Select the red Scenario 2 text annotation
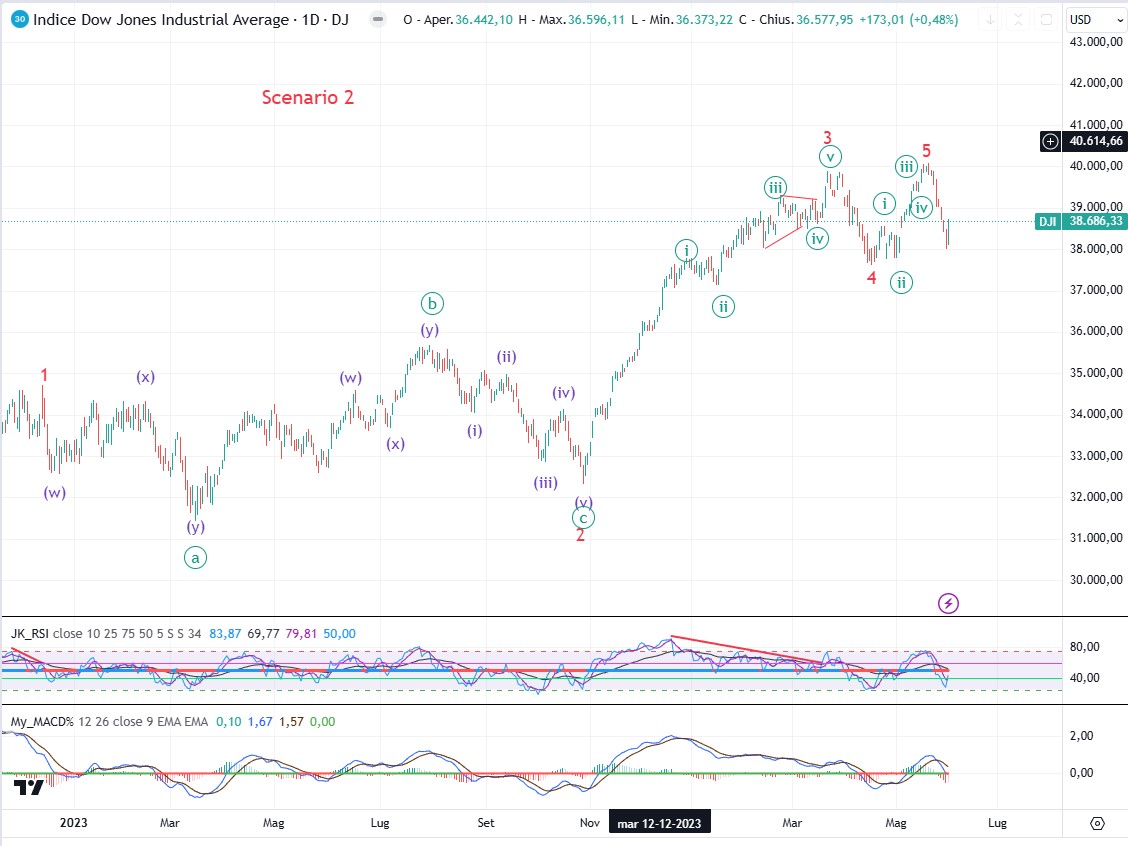The height and width of the screenshot is (846, 1128). coord(307,97)
